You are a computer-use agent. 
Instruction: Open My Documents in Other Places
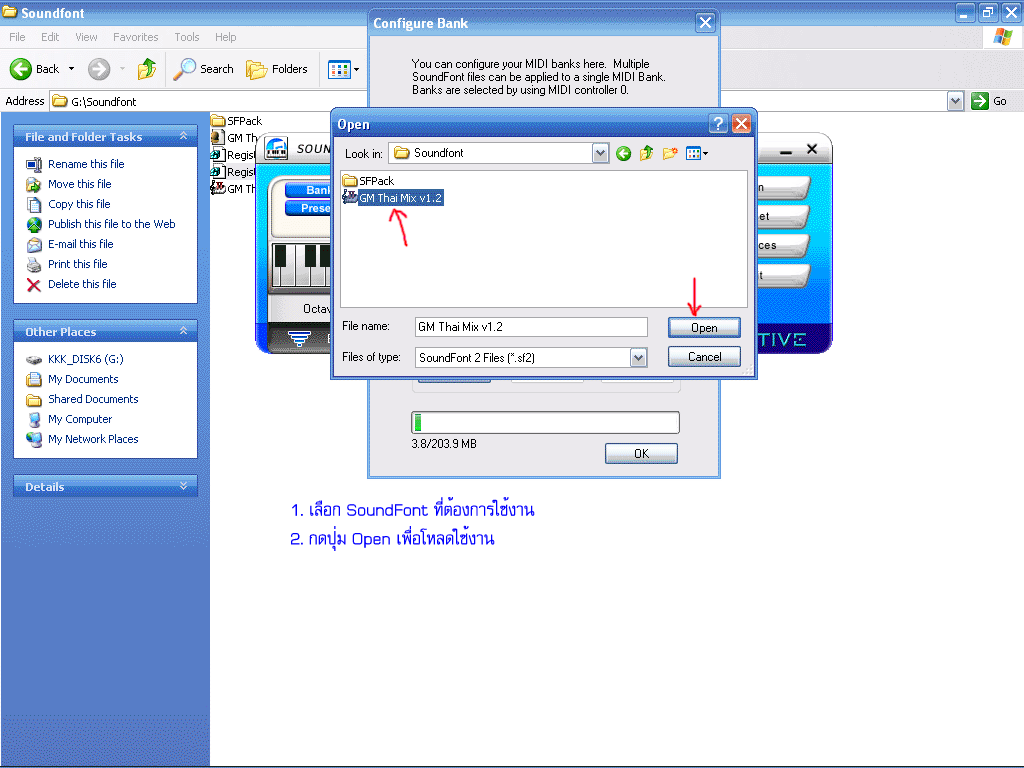(83, 379)
